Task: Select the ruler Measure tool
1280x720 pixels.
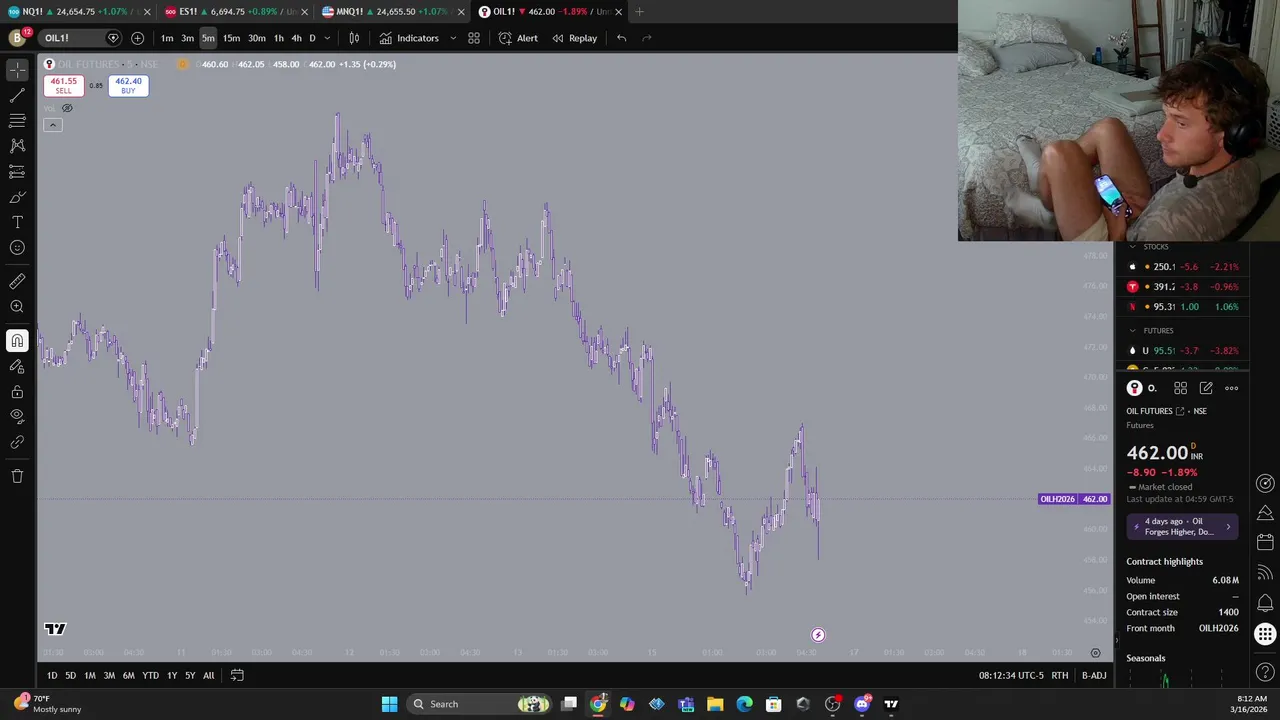Action: tap(17, 282)
